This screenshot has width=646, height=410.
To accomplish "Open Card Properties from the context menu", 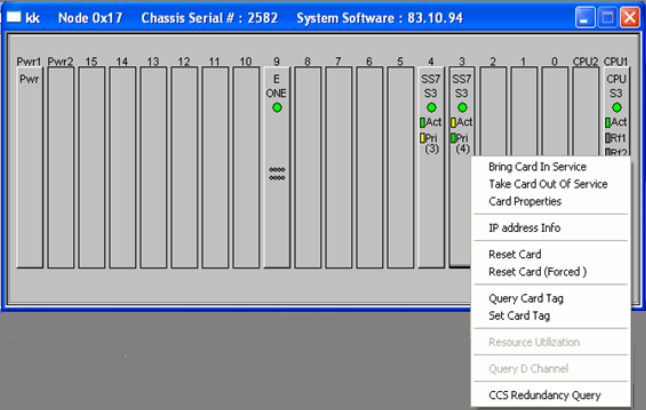I will pos(524,201).
